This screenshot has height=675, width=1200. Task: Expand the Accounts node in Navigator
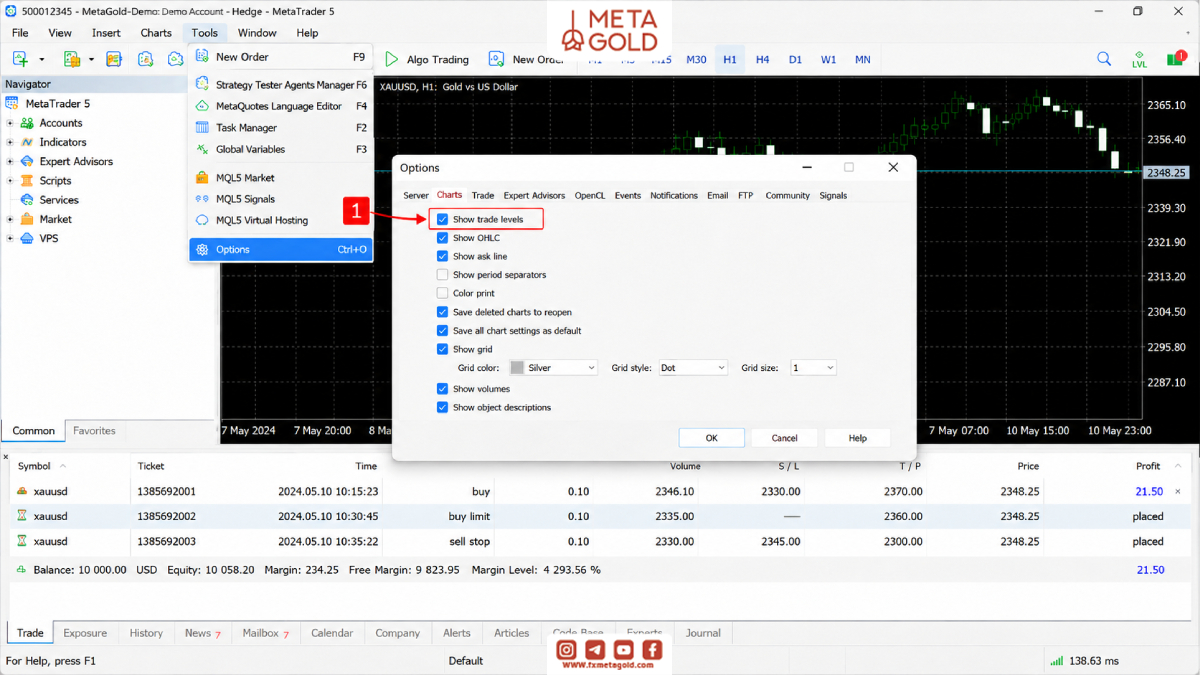pyautogui.click(x=10, y=123)
